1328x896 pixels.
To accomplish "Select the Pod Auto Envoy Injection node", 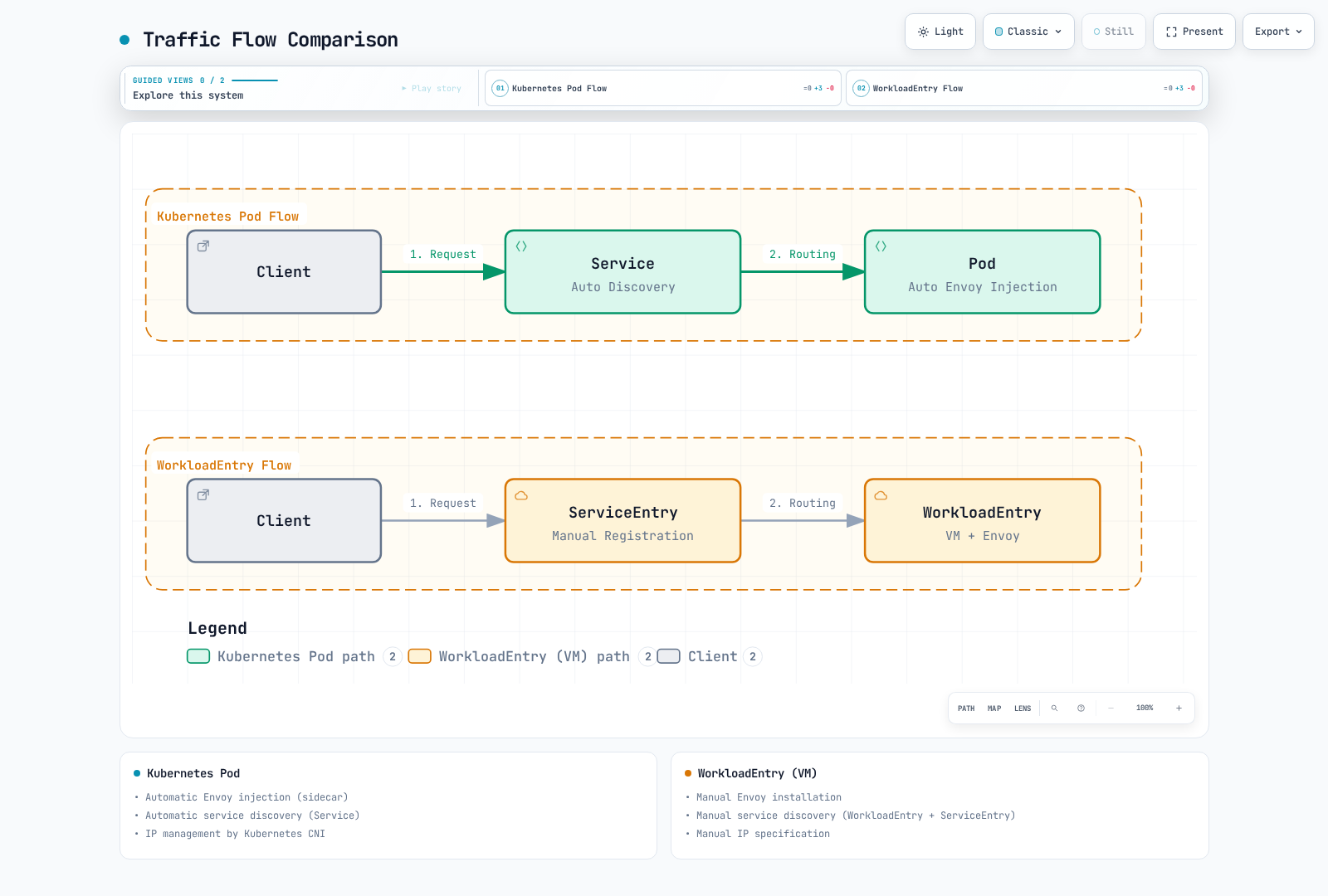I will click(x=982, y=272).
